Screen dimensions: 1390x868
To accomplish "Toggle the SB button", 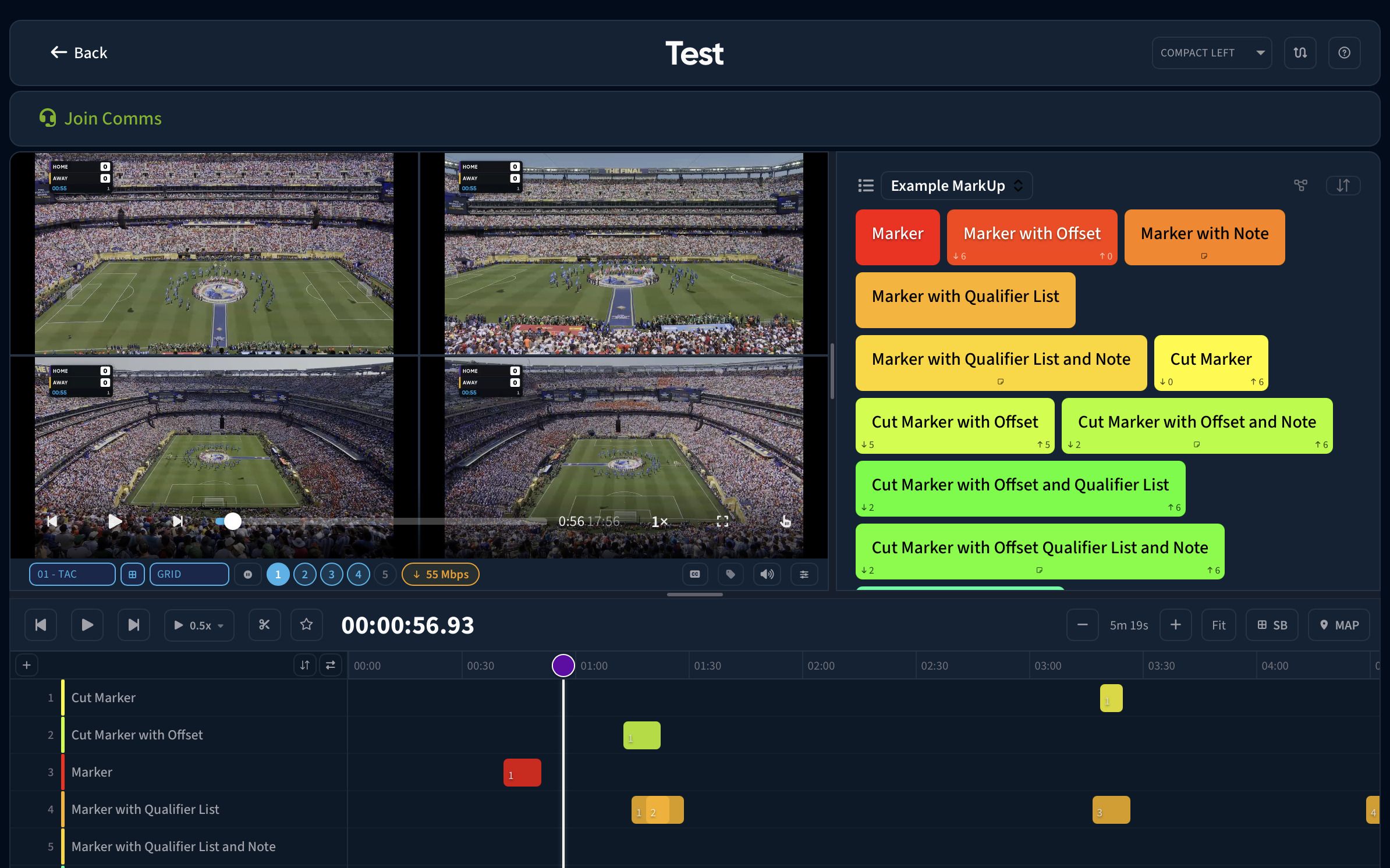I will (1272, 625).
